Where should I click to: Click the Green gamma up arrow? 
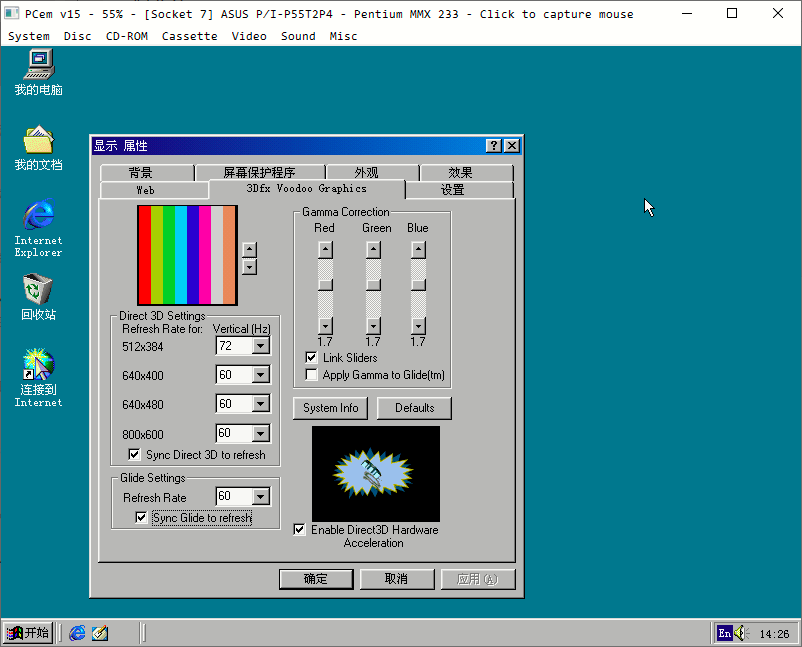click(373, 250)
